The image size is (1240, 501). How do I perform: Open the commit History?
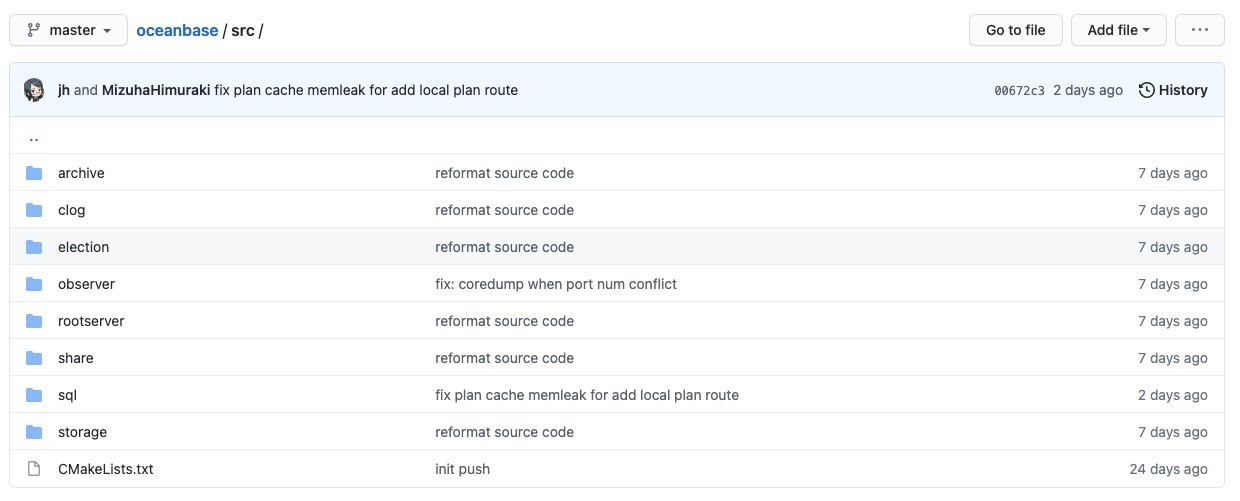pos(1173,90)
